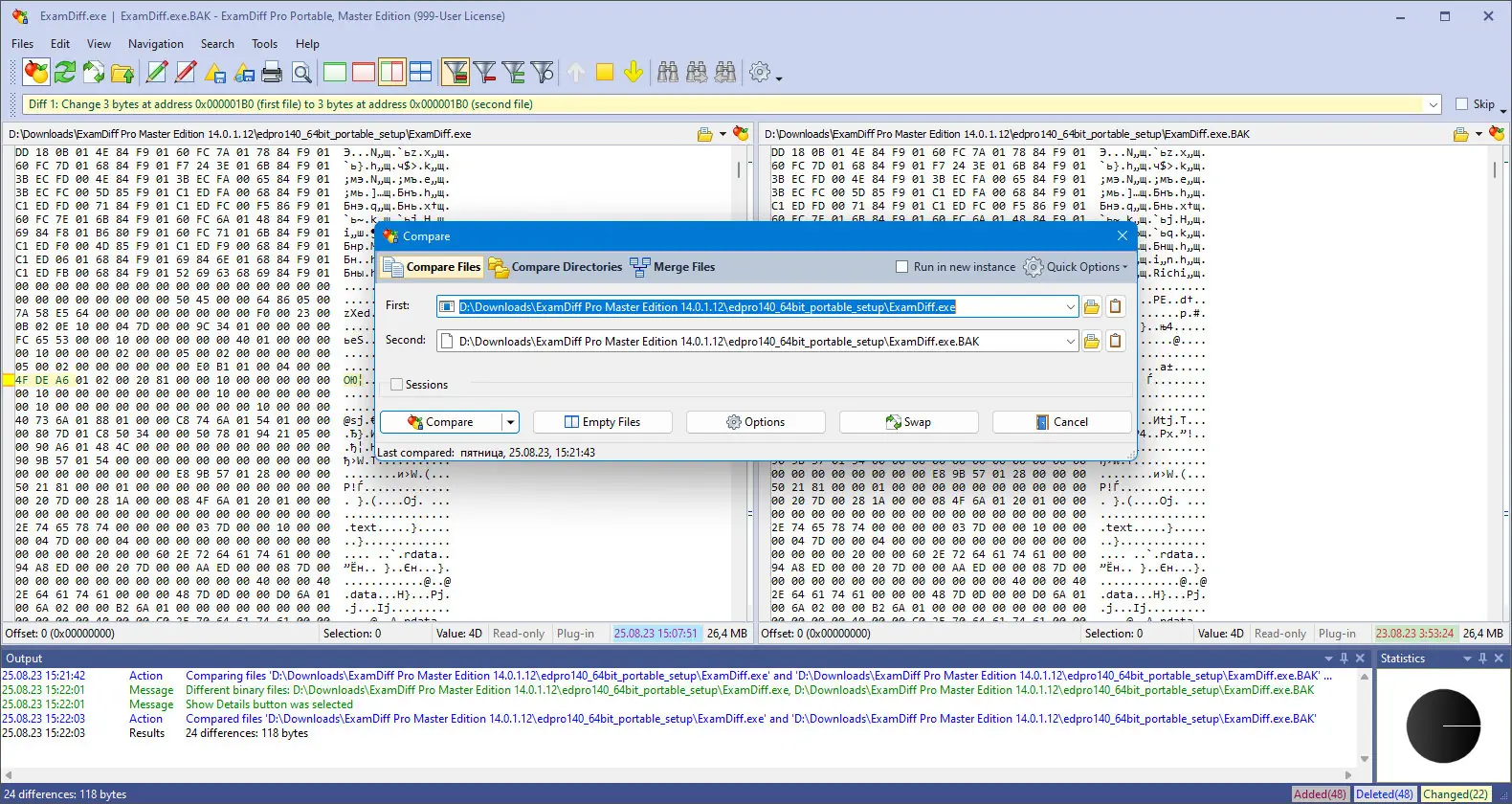This screenshot has width=1512, height=804.
Task: Open Options from the Compare dialog
Action: [x=756, y=422]
